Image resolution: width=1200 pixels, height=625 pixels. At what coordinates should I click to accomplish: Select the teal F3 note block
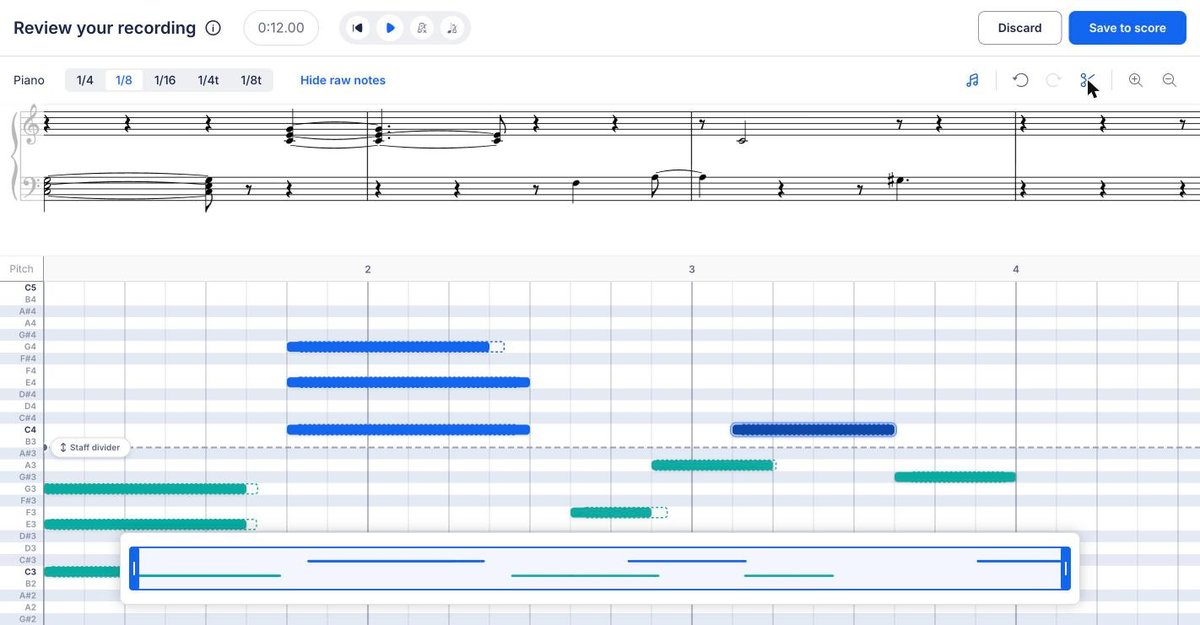click(x=611, y=512)
